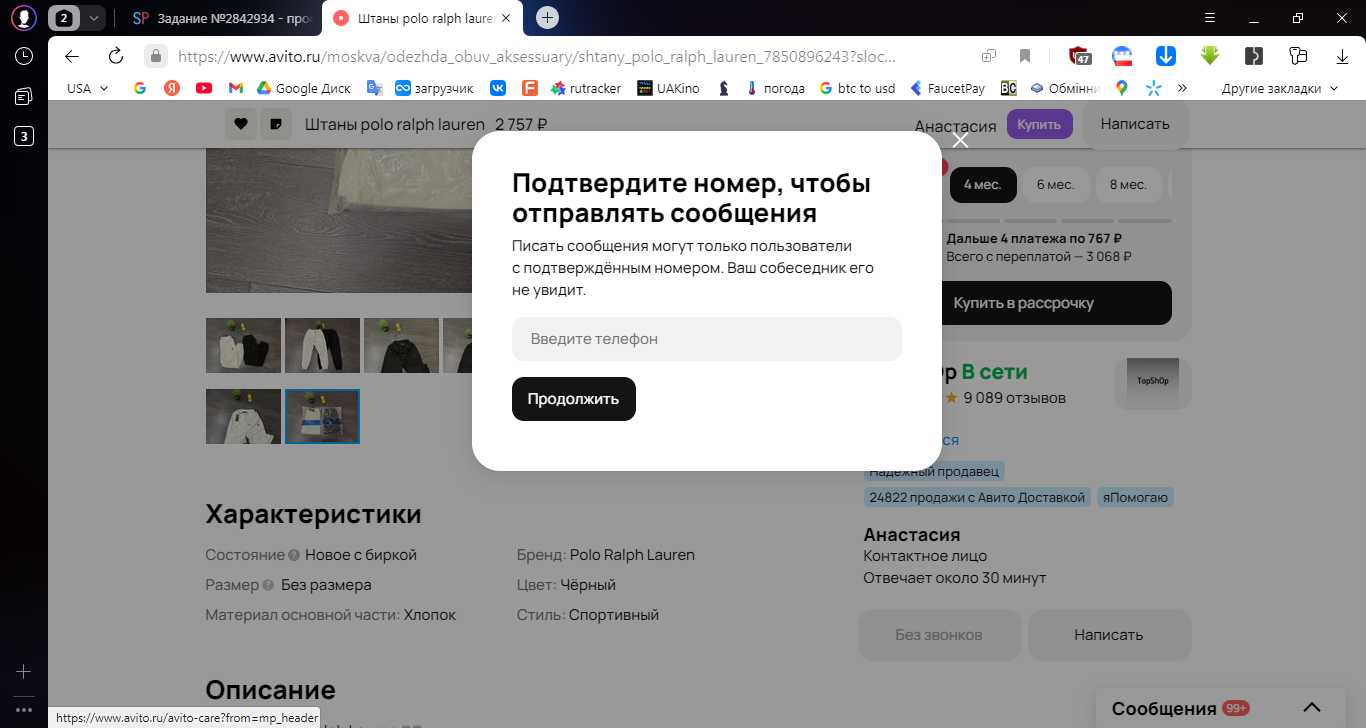Reload the Avito page
The height and width of the screenshot is (728, 1366).
(116, 56)
